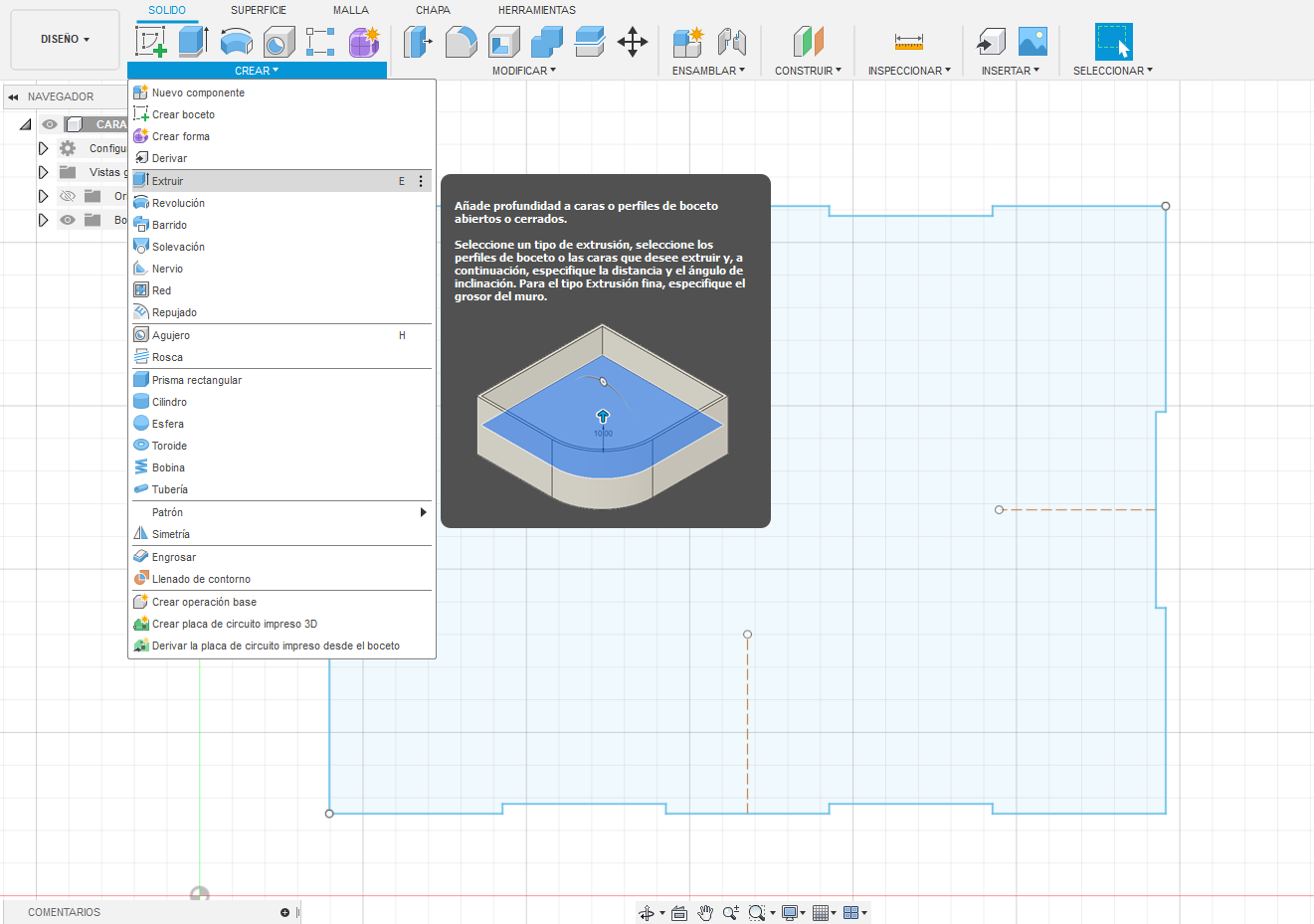
Task: Select the Pan hand tool
Action: (705, 913)
